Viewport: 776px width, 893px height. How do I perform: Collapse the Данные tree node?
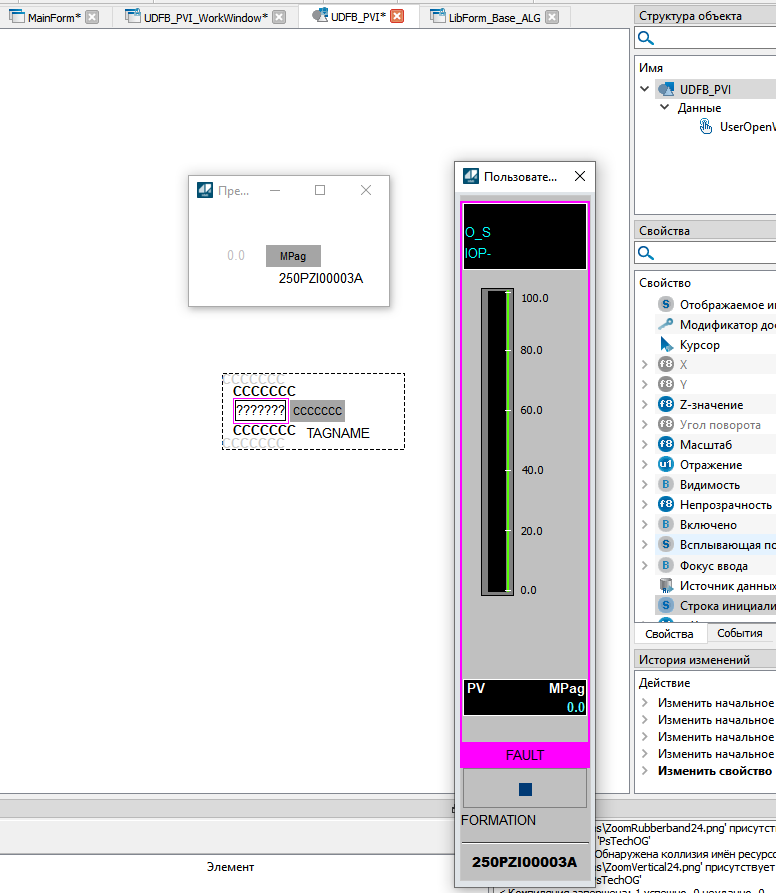point(664,108)
